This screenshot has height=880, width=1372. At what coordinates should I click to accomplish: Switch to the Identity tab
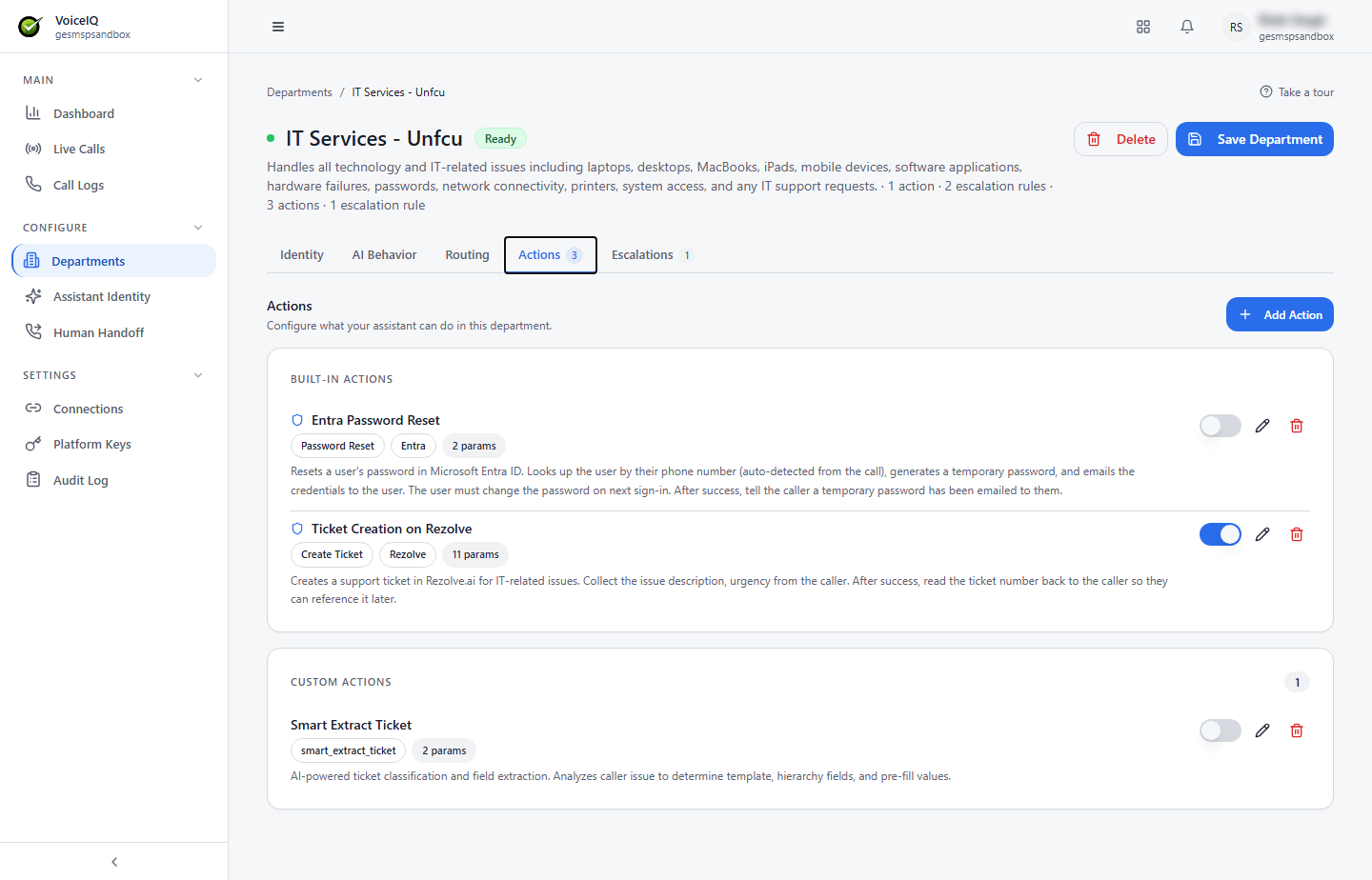point(302,255)
